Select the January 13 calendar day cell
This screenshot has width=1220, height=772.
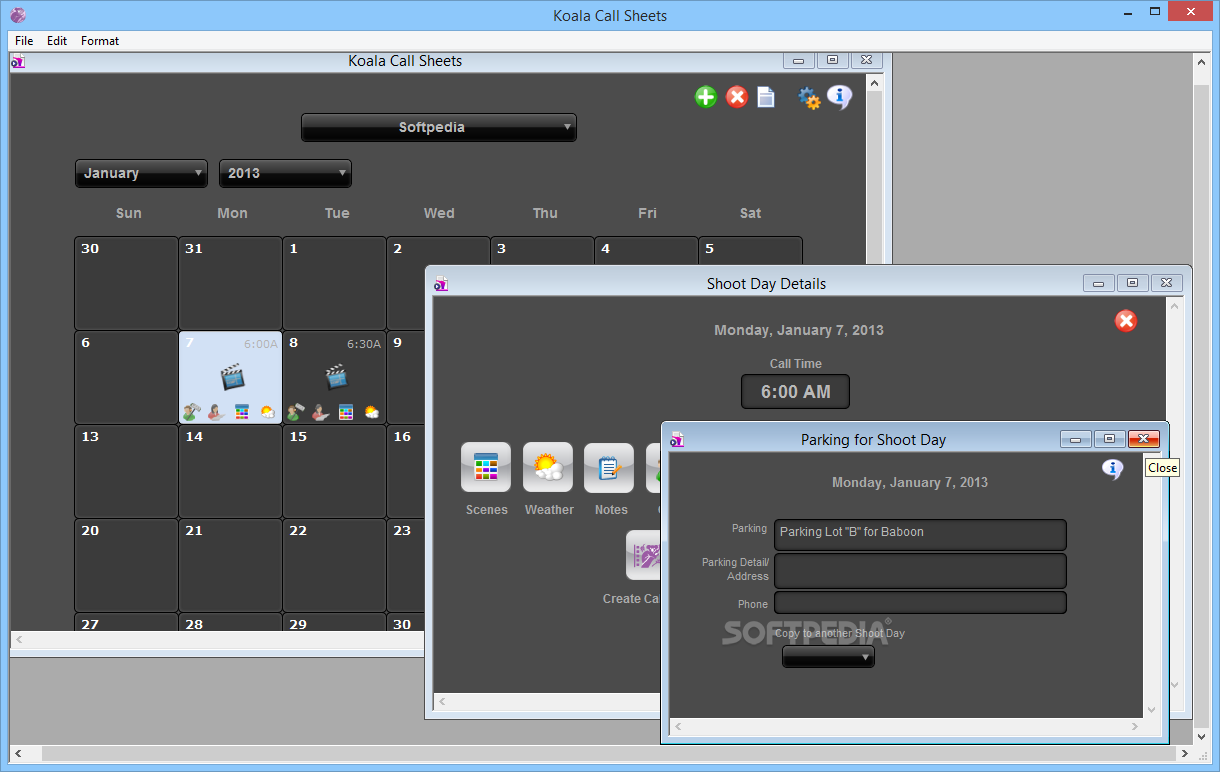126,471
